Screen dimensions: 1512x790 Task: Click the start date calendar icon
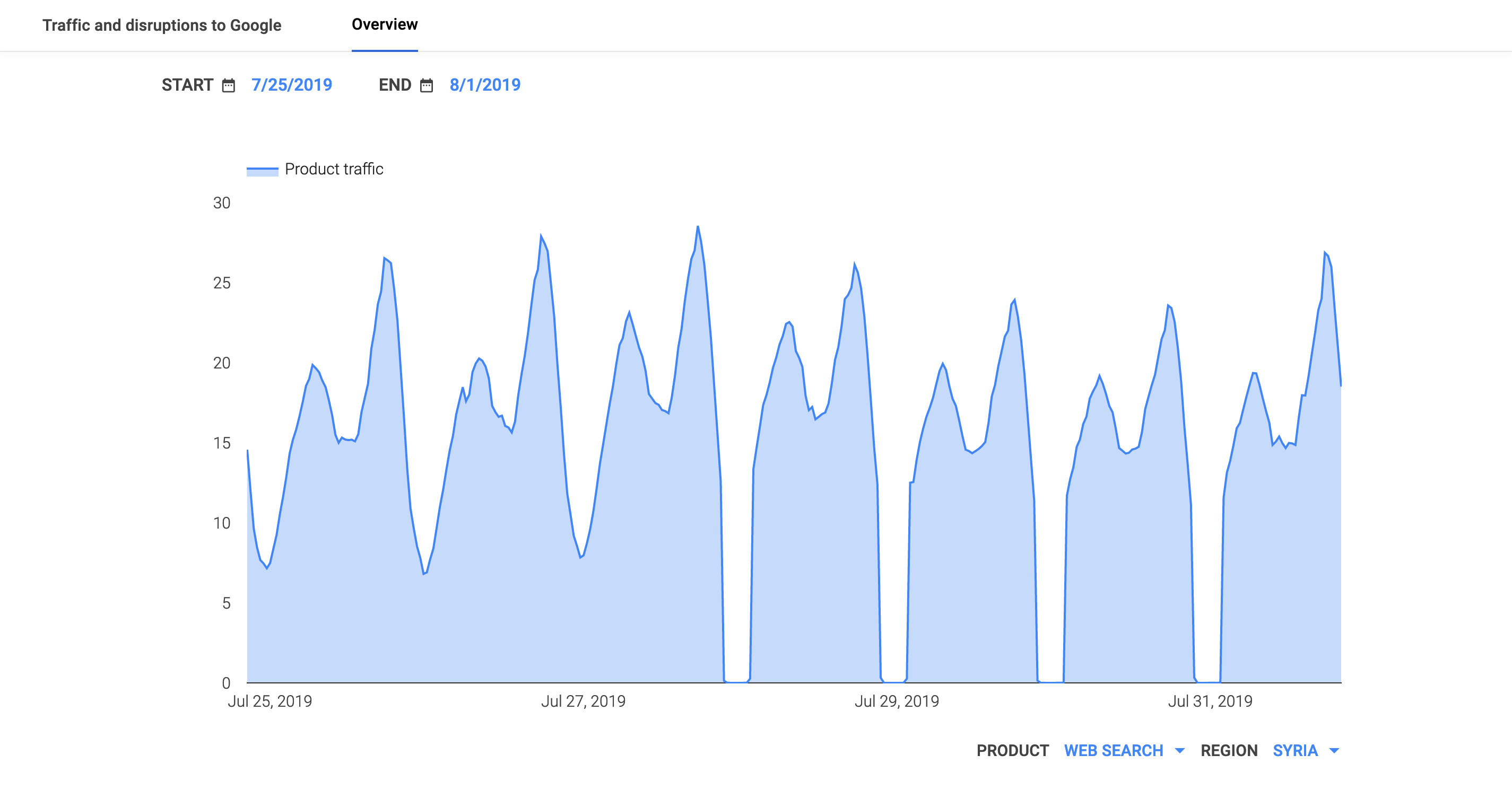tap(228, 85)
